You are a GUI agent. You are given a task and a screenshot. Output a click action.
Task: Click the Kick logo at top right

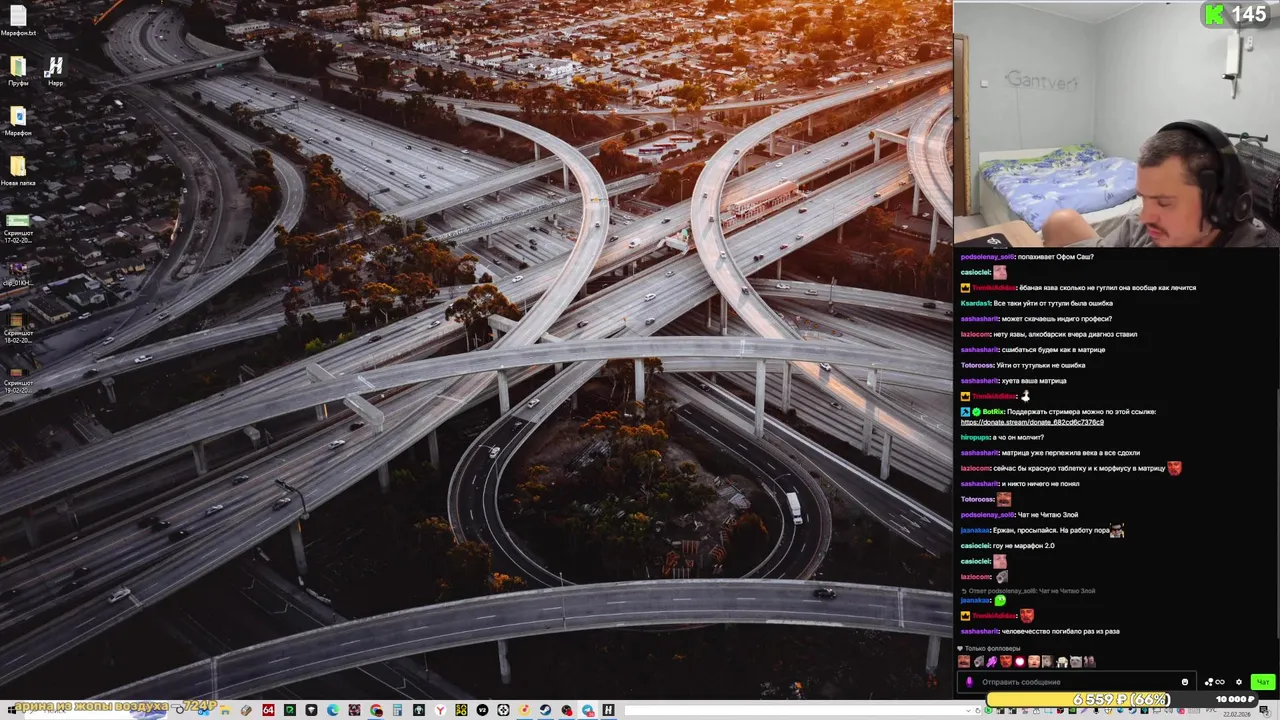pos(1215,14)
